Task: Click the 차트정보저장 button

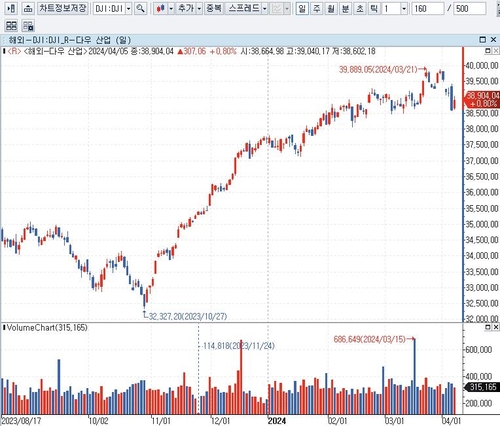Action: point(63,8)
